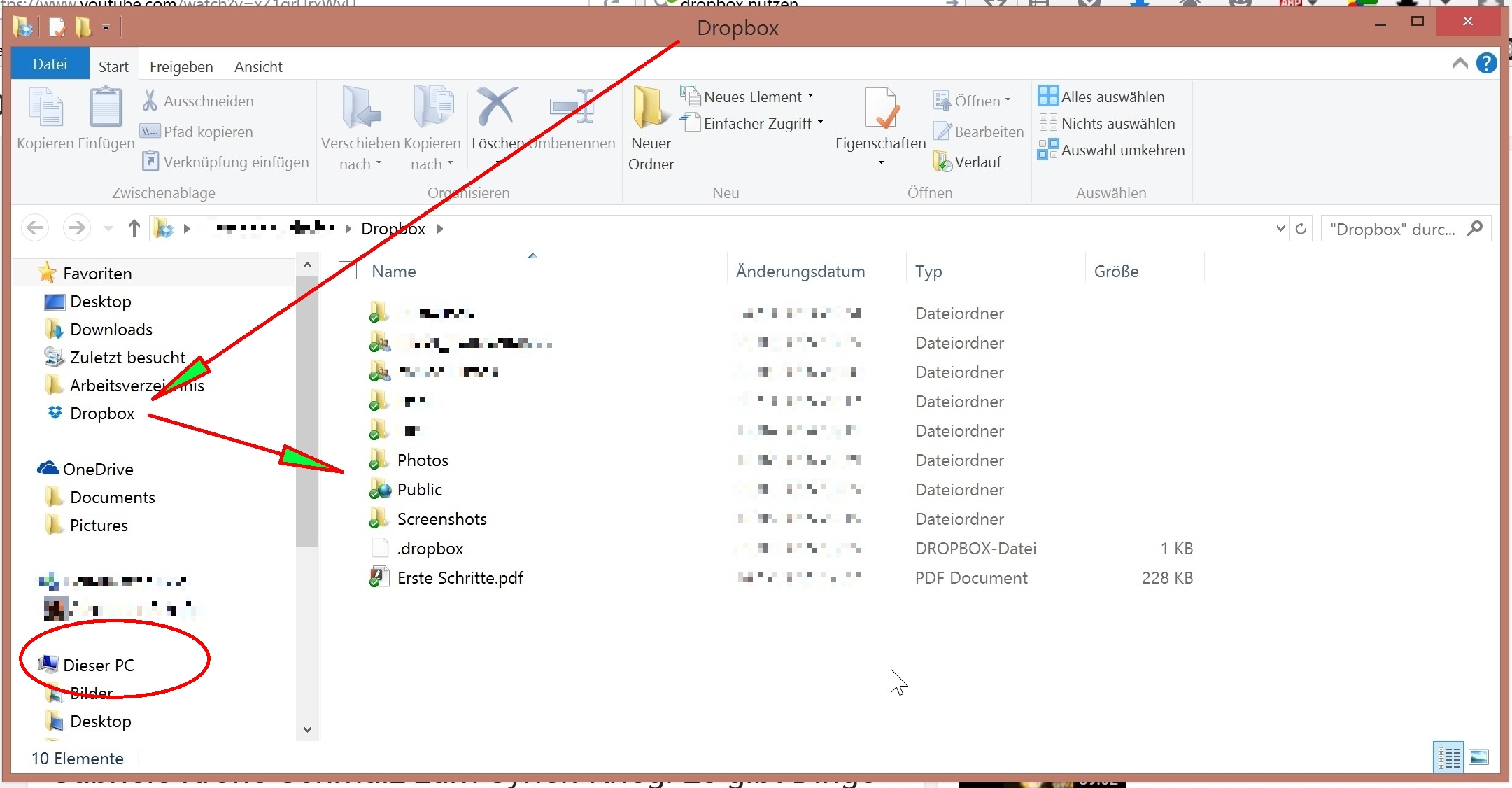Open address bar history dropdown arrow
This screenshot has width=1512, height=788.
[1280, 229]
